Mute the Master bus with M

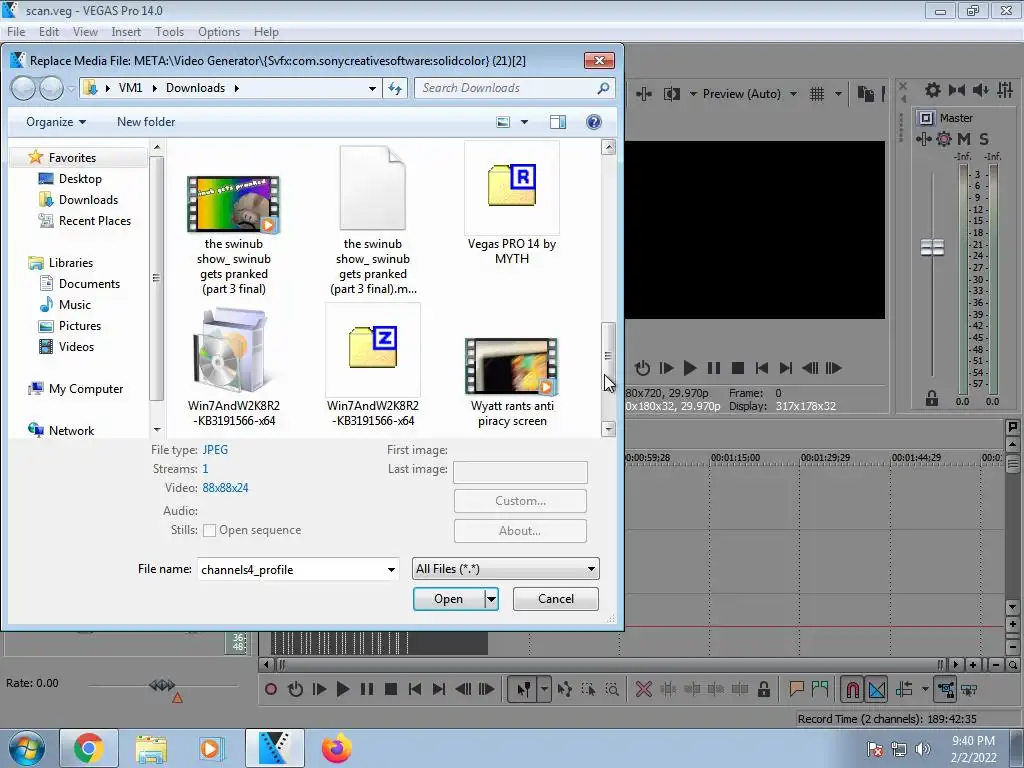click(x=964, y=138)
